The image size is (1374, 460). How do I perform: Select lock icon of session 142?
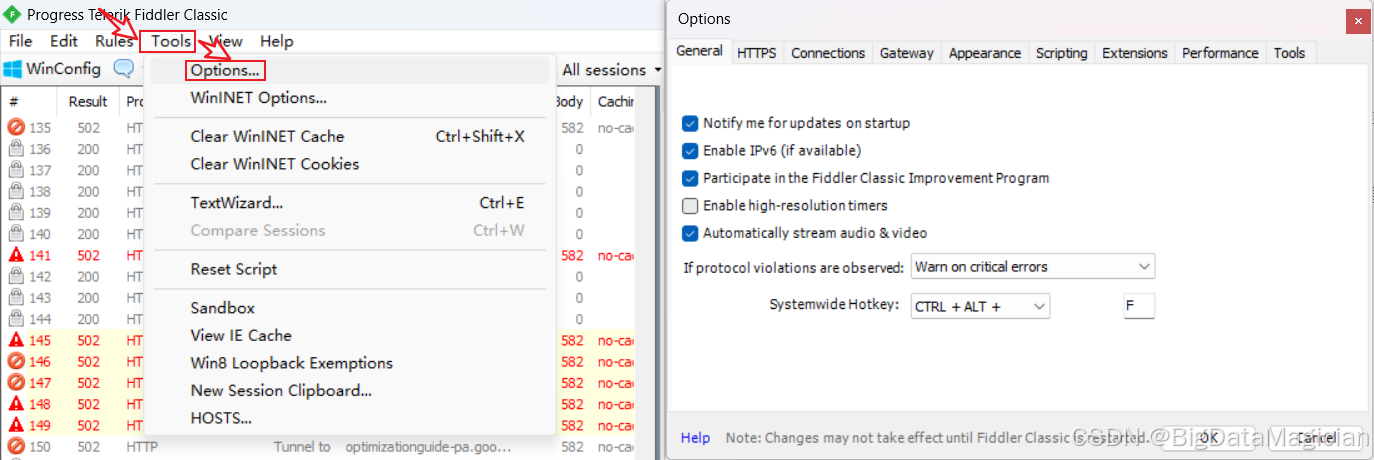click(16, 276)
